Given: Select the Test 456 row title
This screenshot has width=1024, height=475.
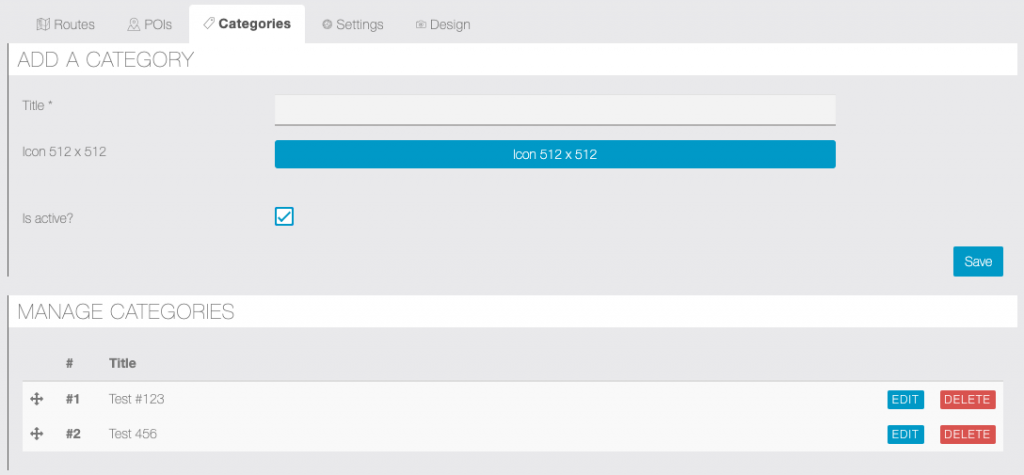Looking at the screenshot, I should 133,434.
